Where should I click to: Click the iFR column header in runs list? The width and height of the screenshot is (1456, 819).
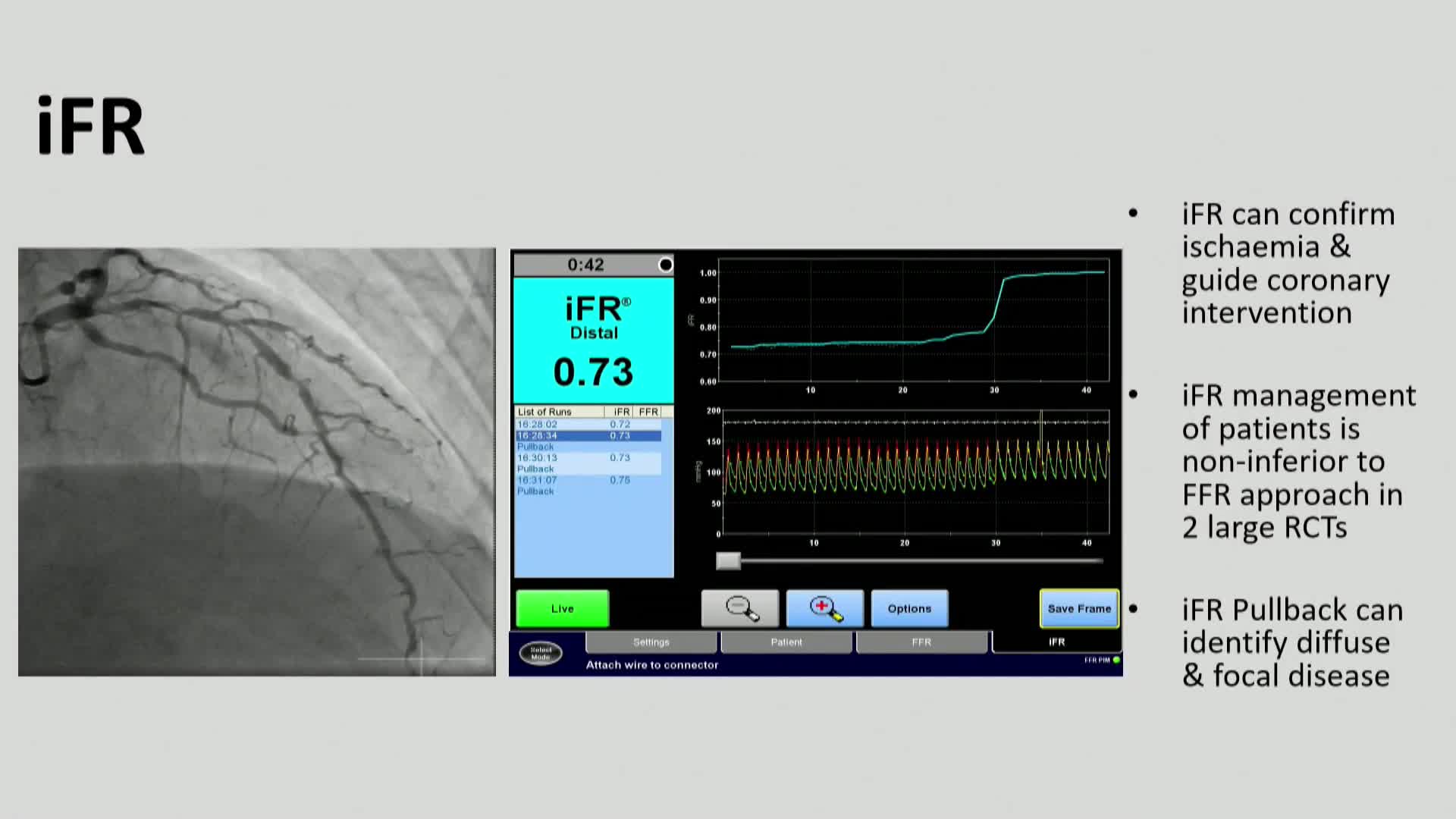click(621, 412)
